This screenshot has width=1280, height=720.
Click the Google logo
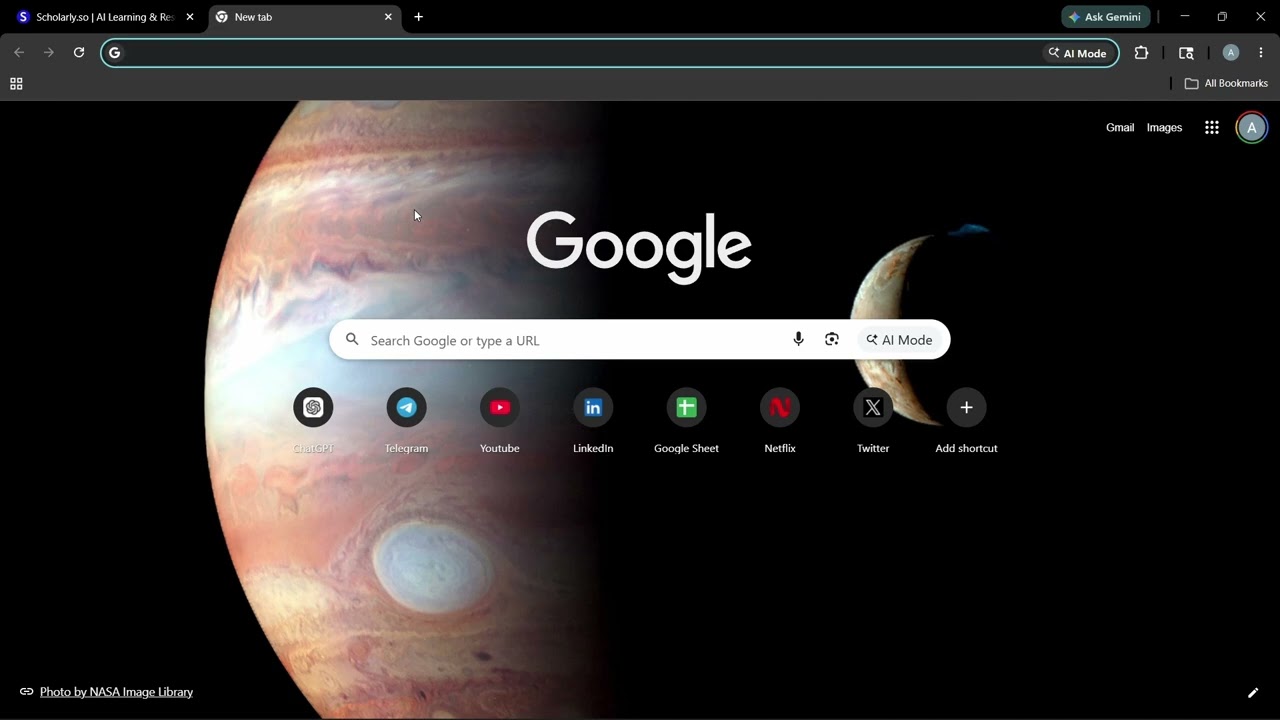(639, 248)
